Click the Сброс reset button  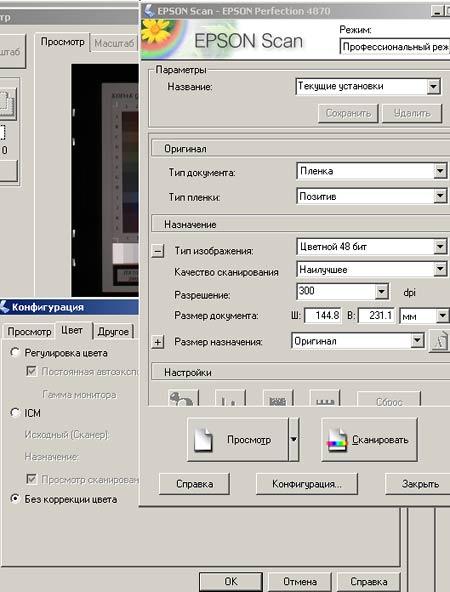[x=389, y=399]
